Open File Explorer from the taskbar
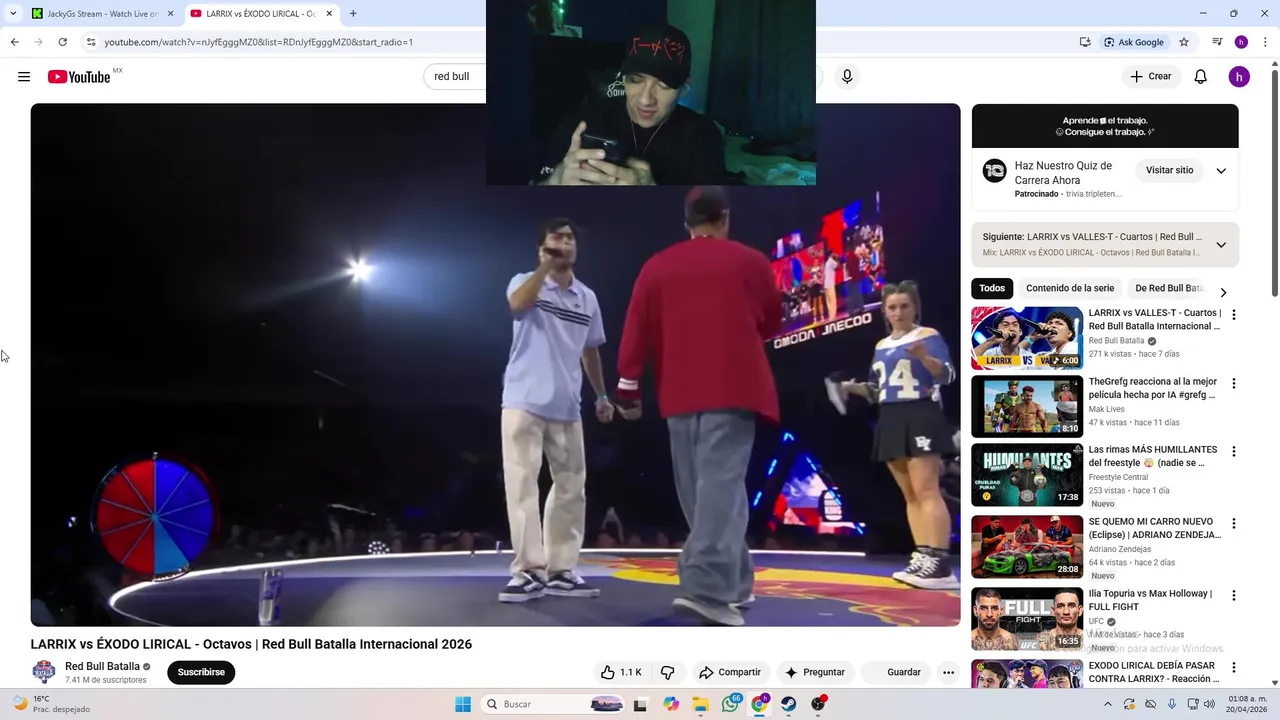The image size is (1280, 720). tap(700, 704)
